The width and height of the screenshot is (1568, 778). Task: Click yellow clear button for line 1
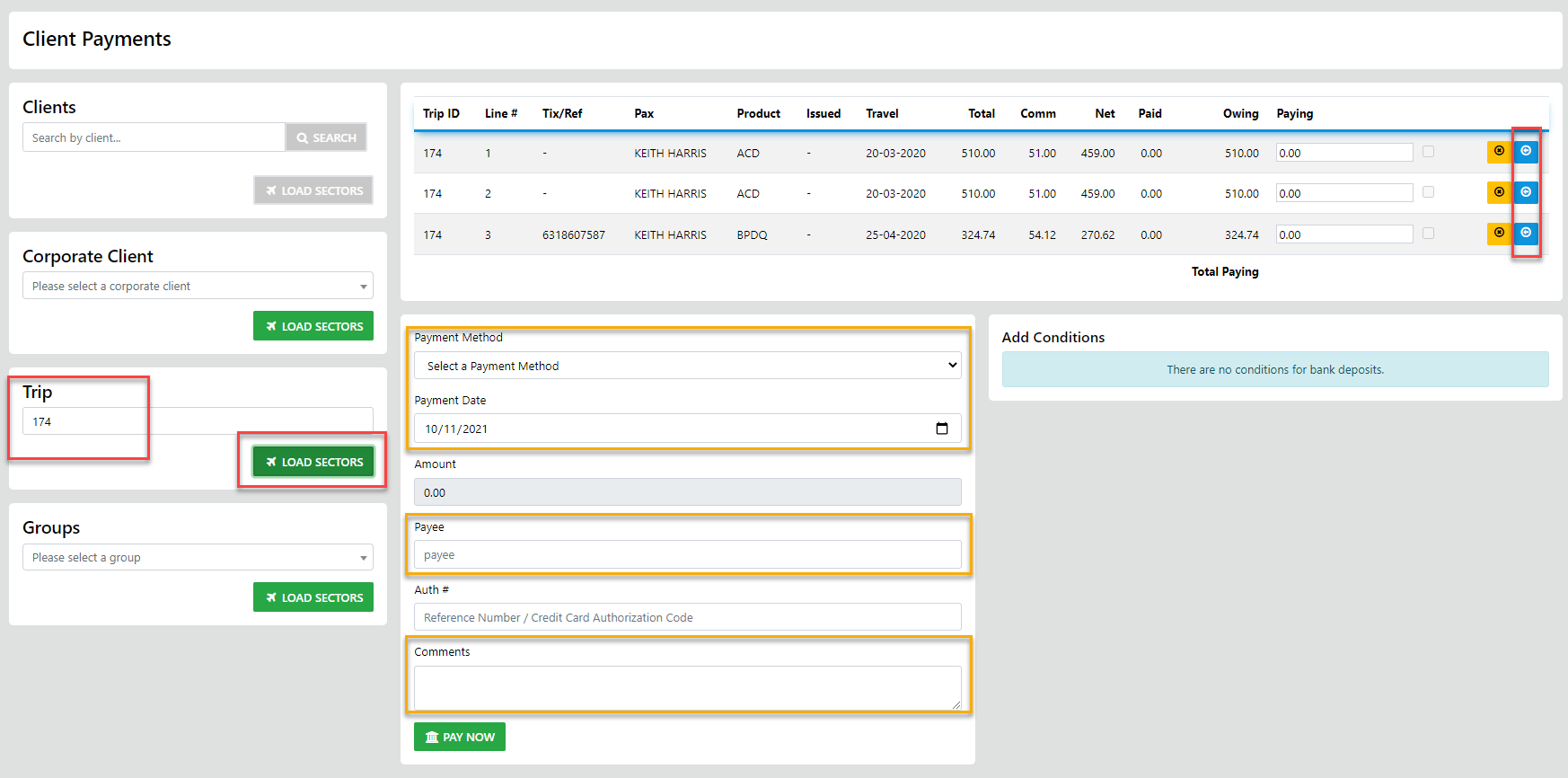(1498, 152)
